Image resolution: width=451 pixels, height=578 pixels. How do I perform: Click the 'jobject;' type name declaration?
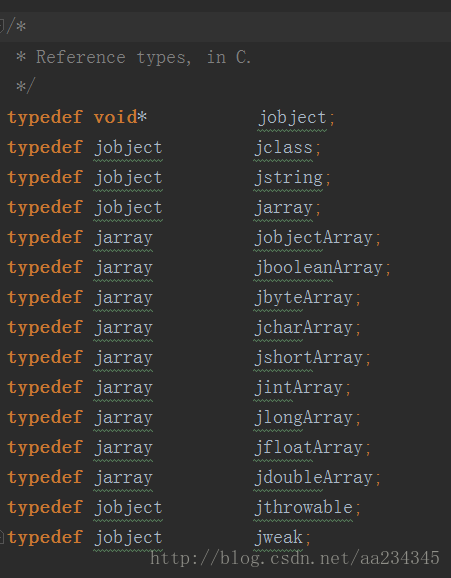point(296,118)
